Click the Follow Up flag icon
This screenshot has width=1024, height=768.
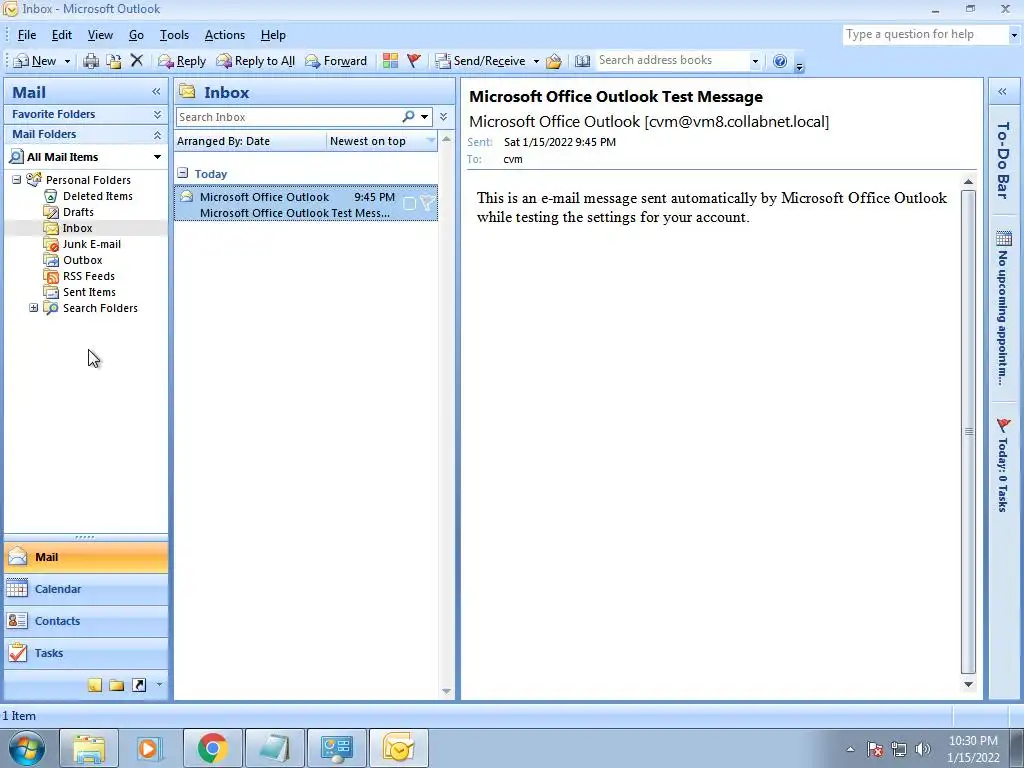[413, 61]
